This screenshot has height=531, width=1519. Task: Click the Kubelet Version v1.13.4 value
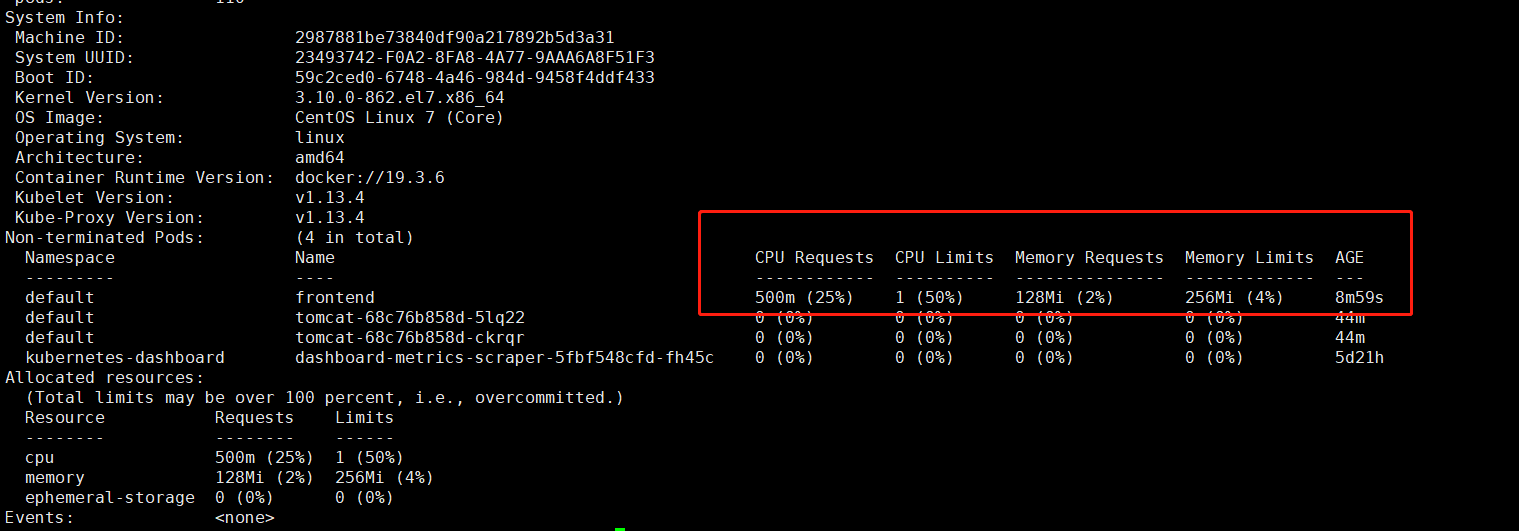330,197
